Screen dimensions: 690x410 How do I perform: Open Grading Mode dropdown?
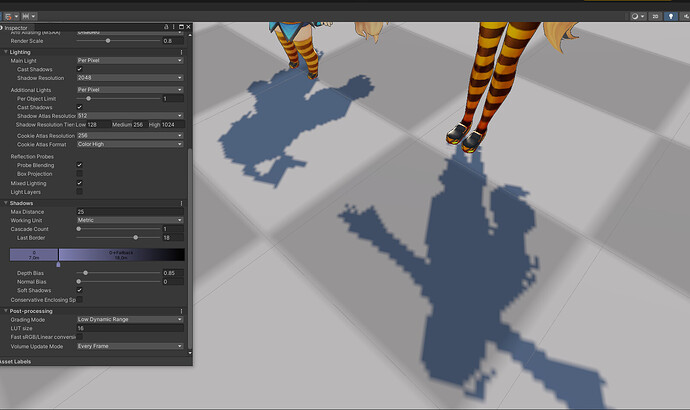pyautogui.click(x=130, y=319)
